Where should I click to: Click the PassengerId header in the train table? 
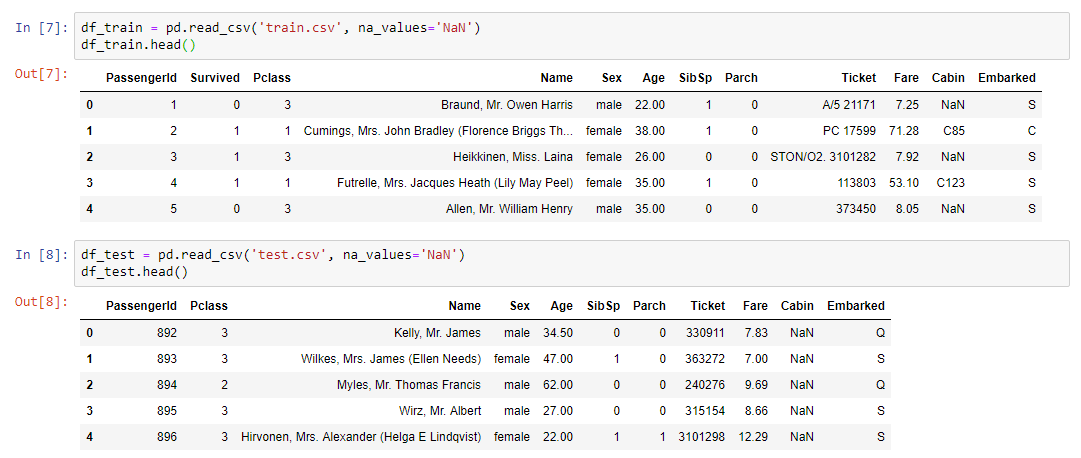point(141,78)
